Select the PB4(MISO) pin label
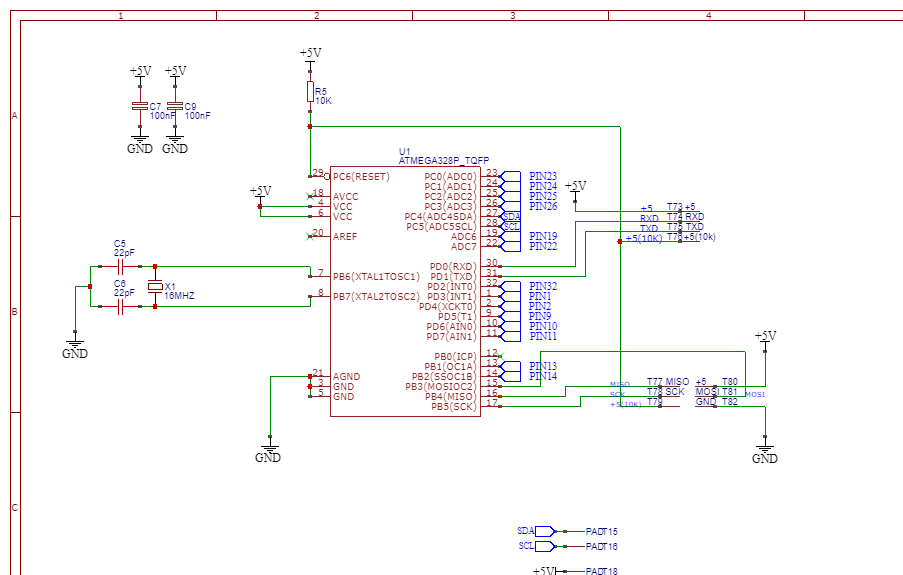 pos(451,396)
